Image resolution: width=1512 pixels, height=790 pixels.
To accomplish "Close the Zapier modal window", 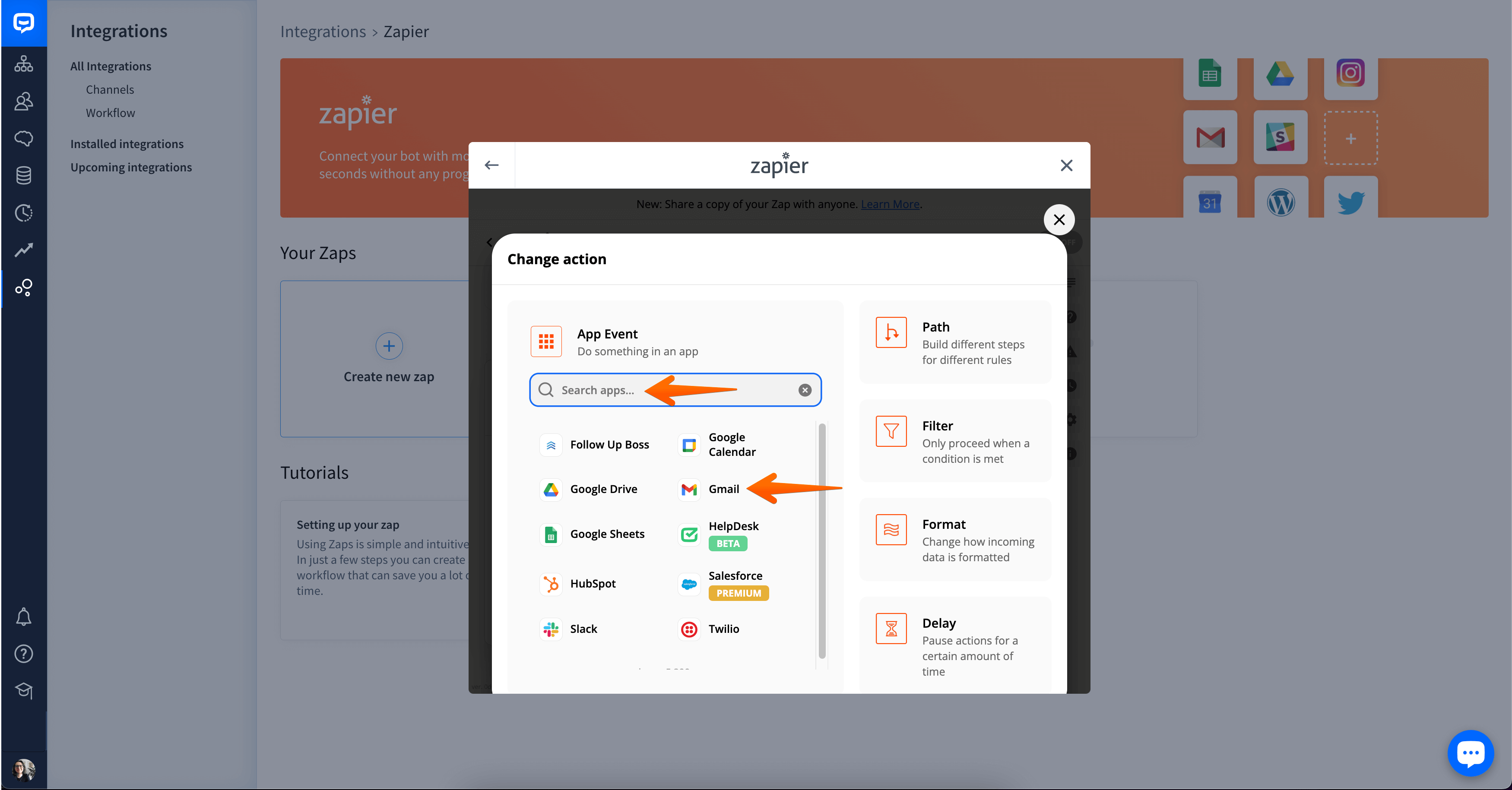I will pos(1066,165).
